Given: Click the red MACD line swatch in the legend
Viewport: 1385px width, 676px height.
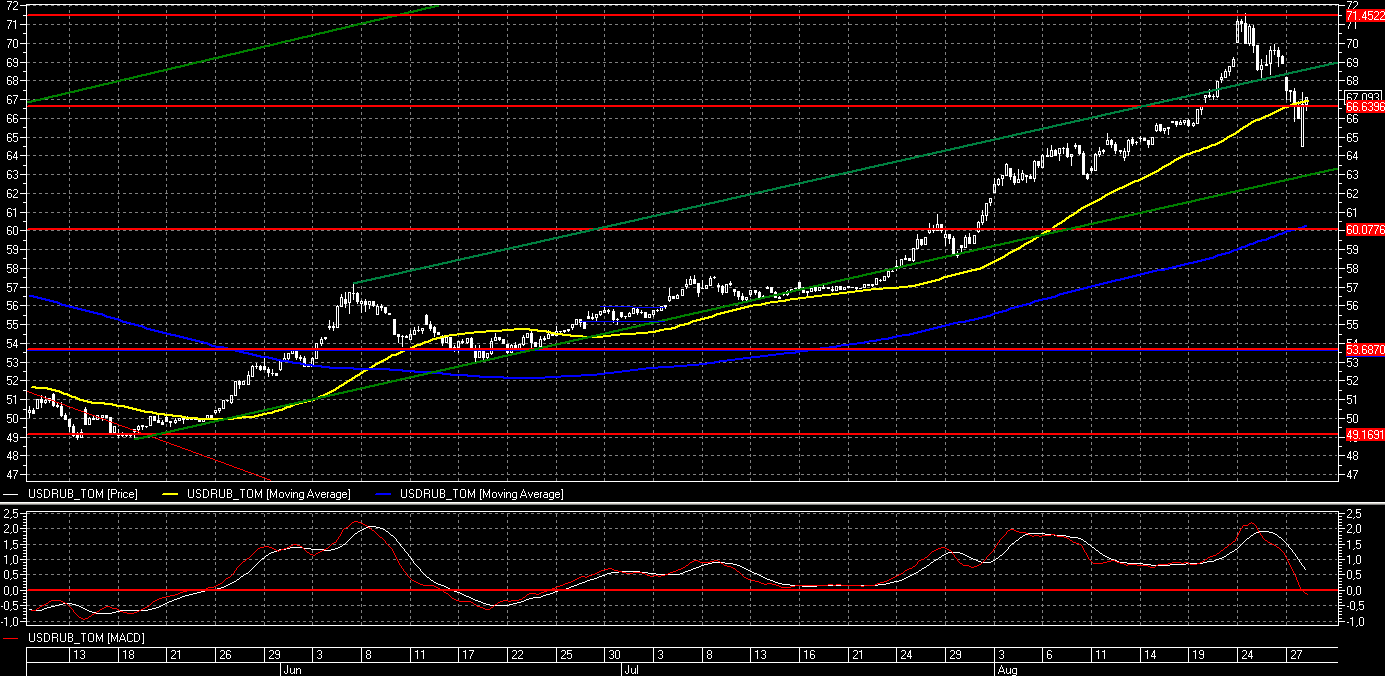Looking at the screenshot, I should (x=12, y=637).
